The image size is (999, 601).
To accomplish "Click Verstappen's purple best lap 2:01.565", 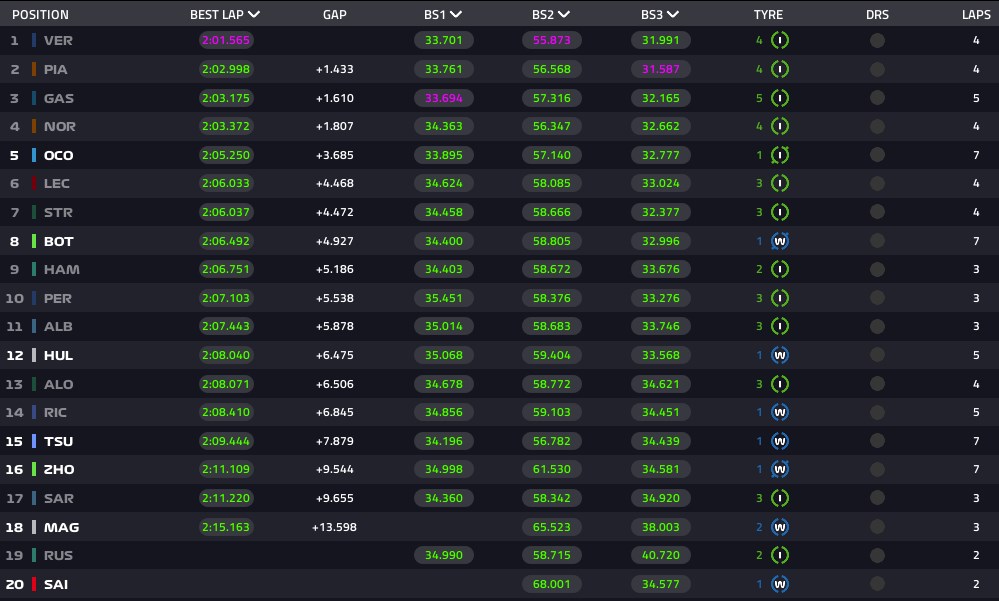I will [226, 40].
